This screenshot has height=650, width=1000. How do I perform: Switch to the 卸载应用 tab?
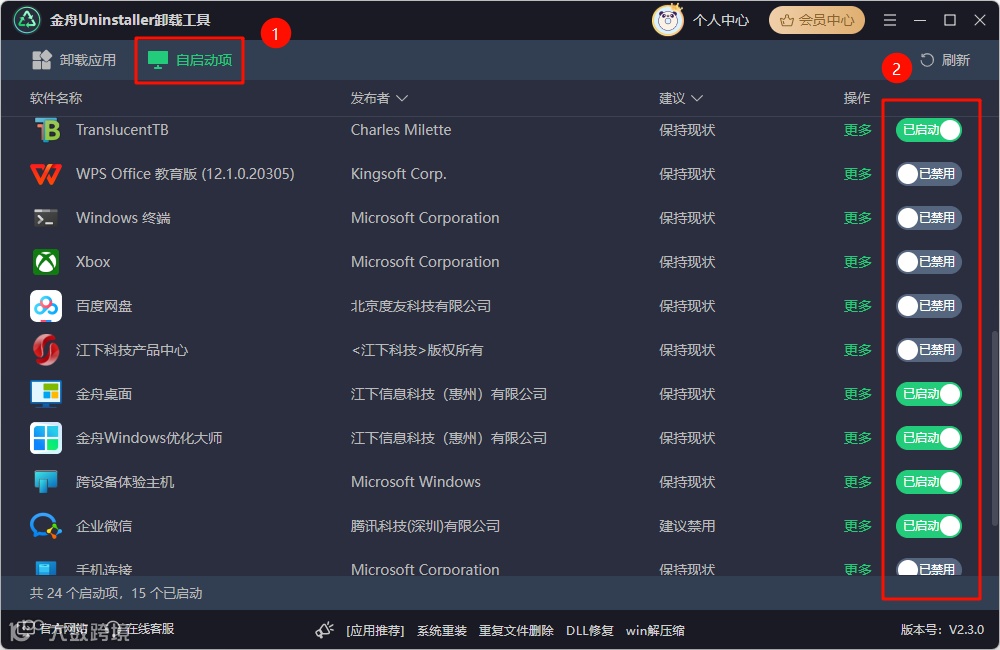(74, 60)
